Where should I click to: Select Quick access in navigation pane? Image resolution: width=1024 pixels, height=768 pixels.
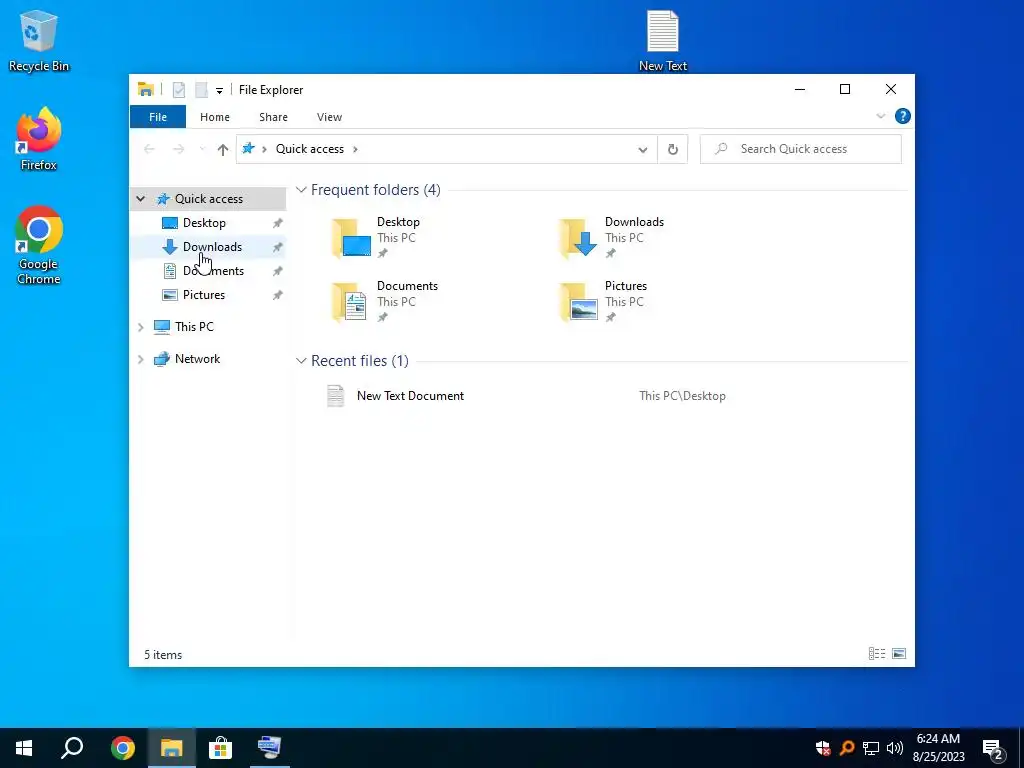click(208, 199)
